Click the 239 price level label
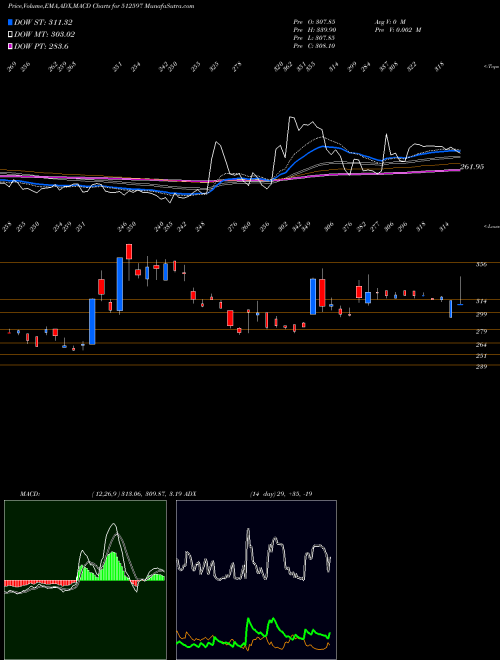This screenshot has width=500, height=660. pos(481,367)
